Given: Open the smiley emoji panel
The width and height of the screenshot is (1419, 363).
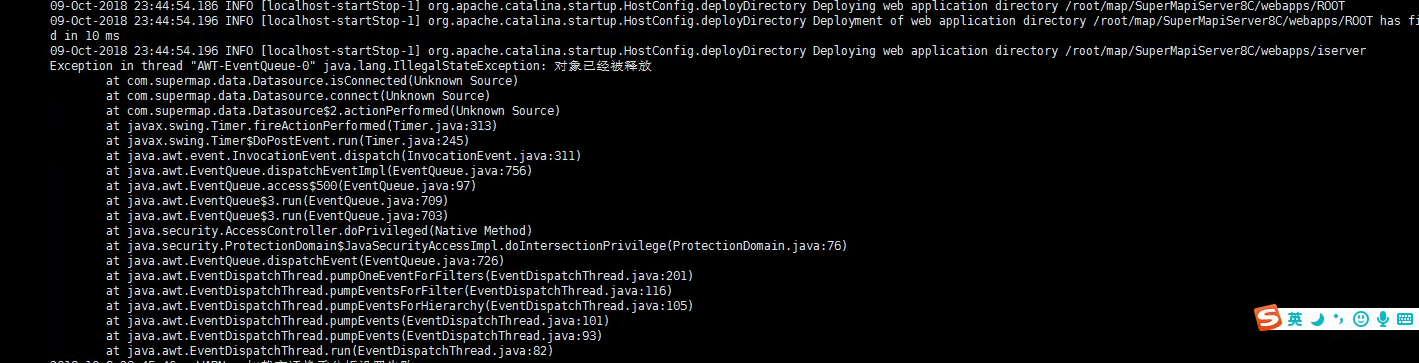Looking at the screenshot, I should (1361, 319).
